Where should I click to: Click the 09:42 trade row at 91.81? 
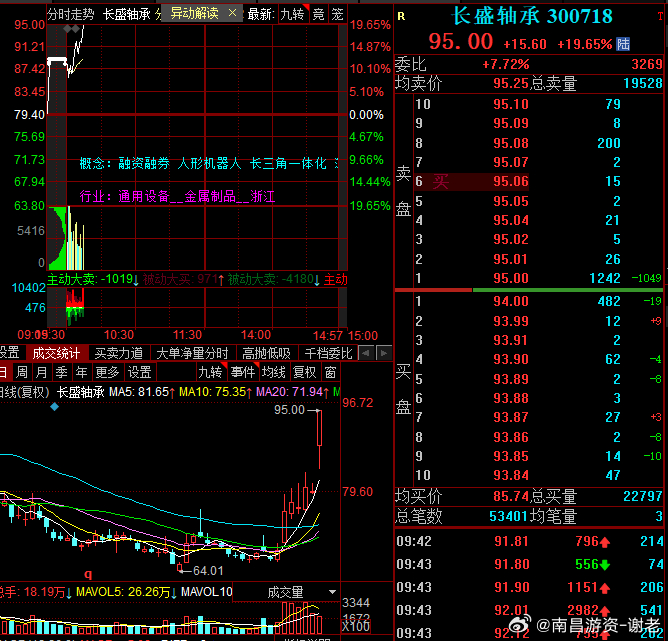click(530, 541)
